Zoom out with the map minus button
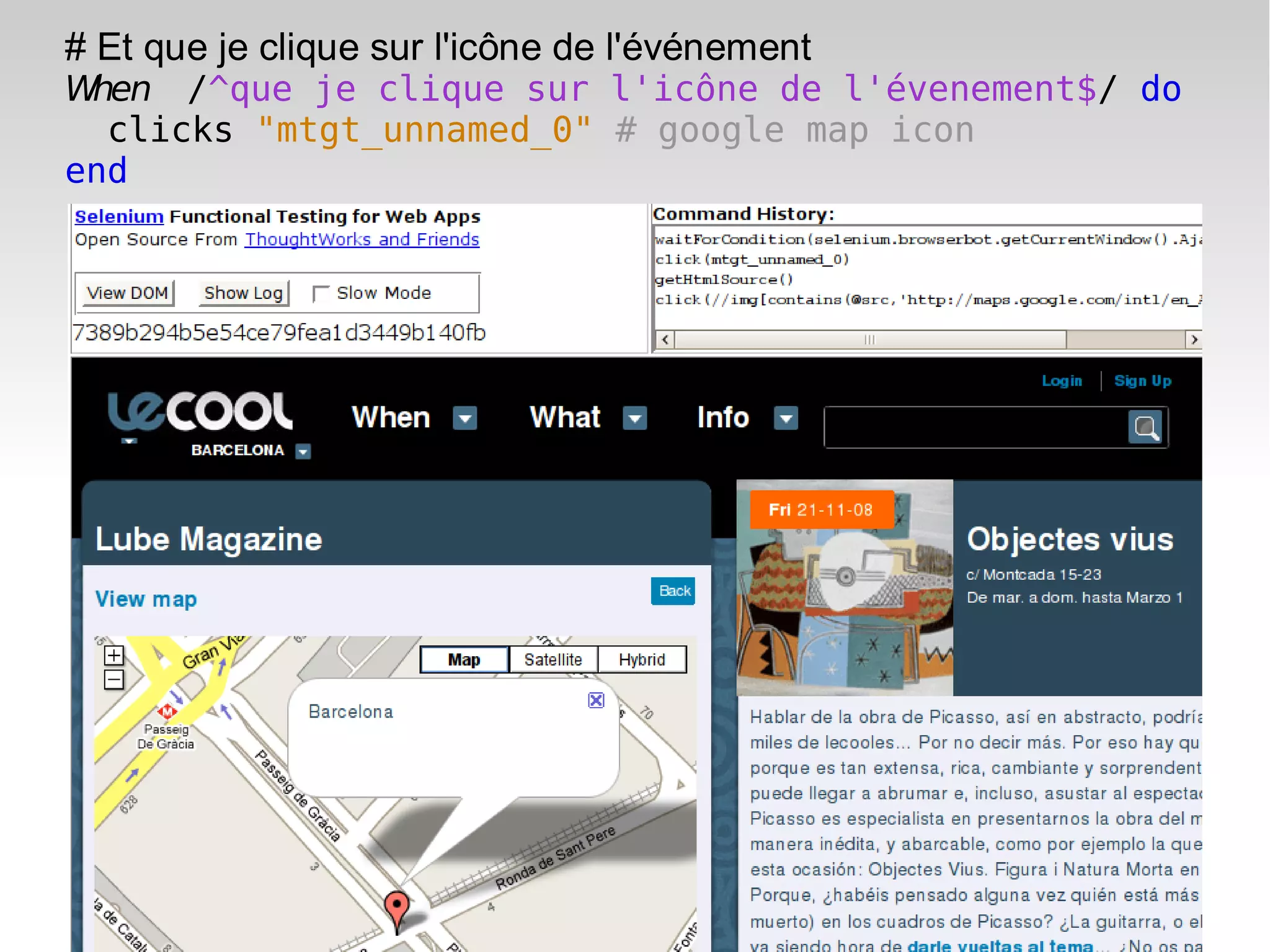Image resolution: width=1270 pixels, height=952 pixels. point(114,680)
